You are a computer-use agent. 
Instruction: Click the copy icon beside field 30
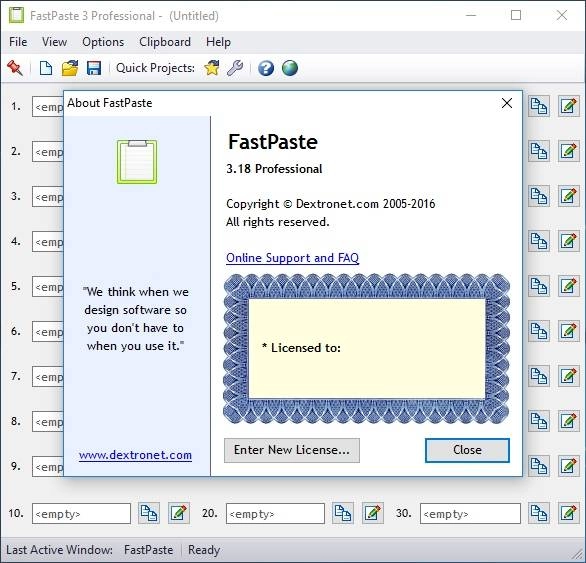point(539,513)
